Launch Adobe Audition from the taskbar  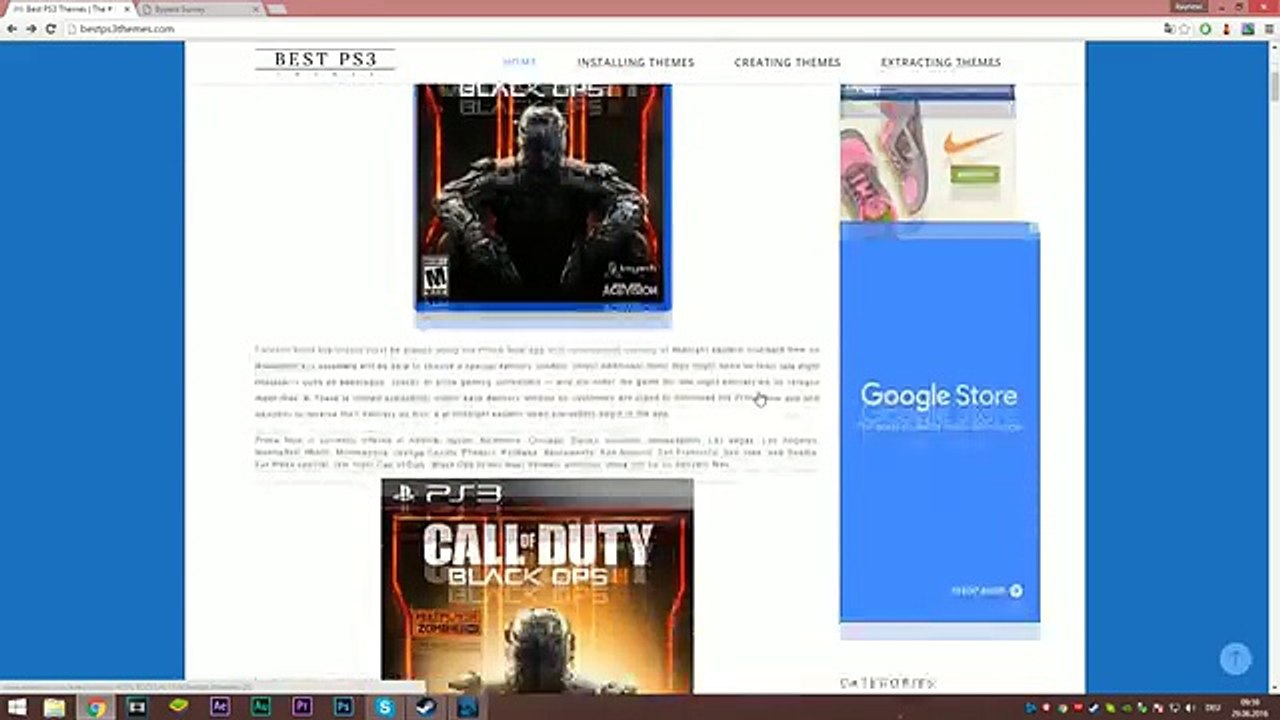click(260, 708)
